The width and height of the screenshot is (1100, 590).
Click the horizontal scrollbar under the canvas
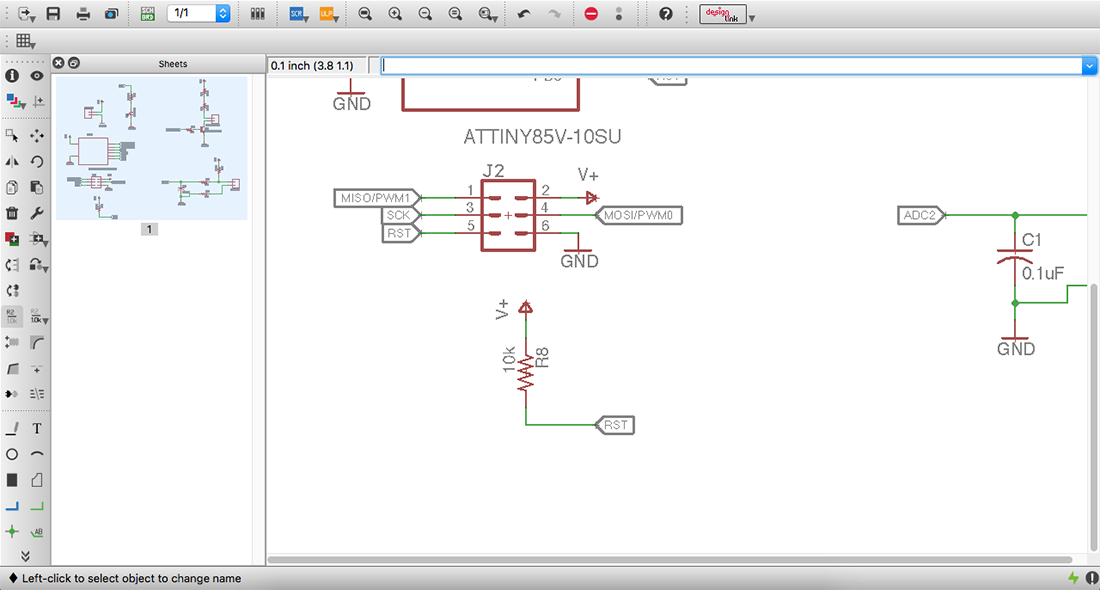pos(670,560)
